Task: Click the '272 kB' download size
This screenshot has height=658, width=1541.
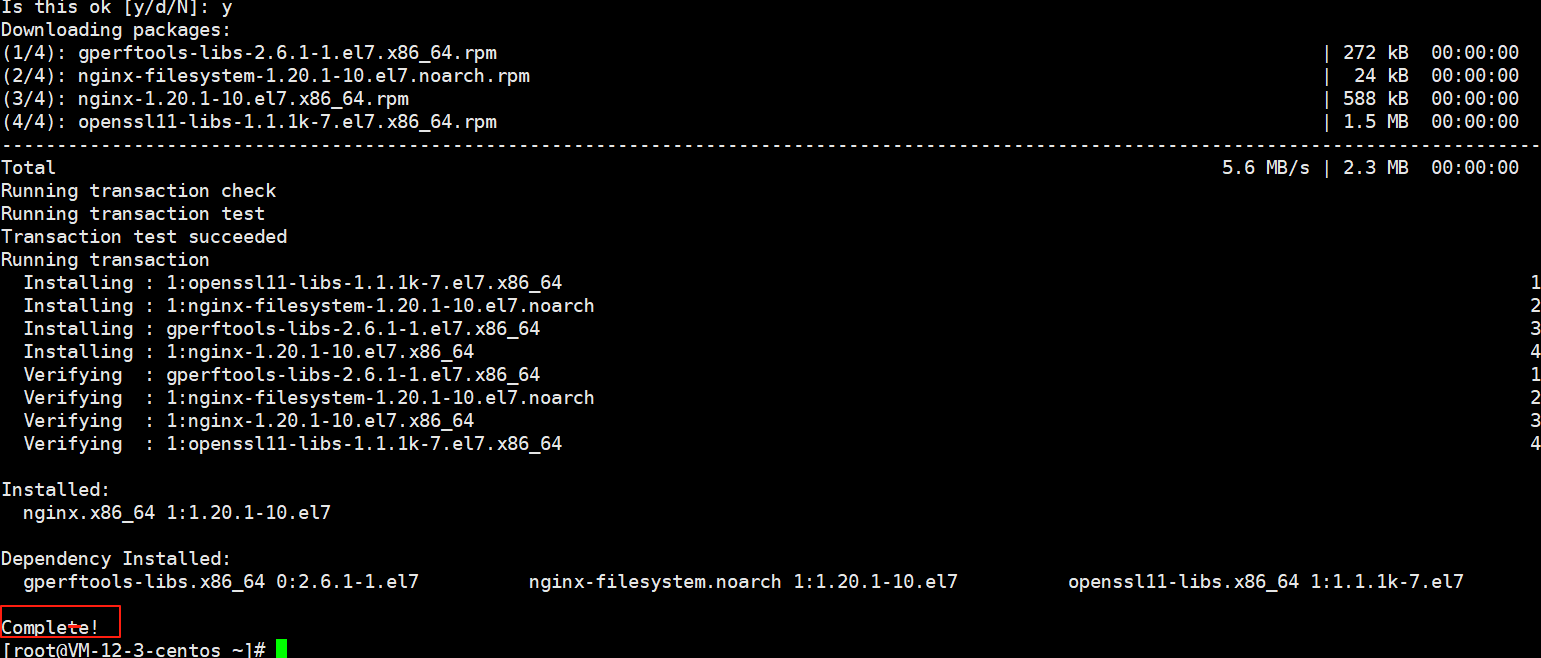Action: [1376, 53]
